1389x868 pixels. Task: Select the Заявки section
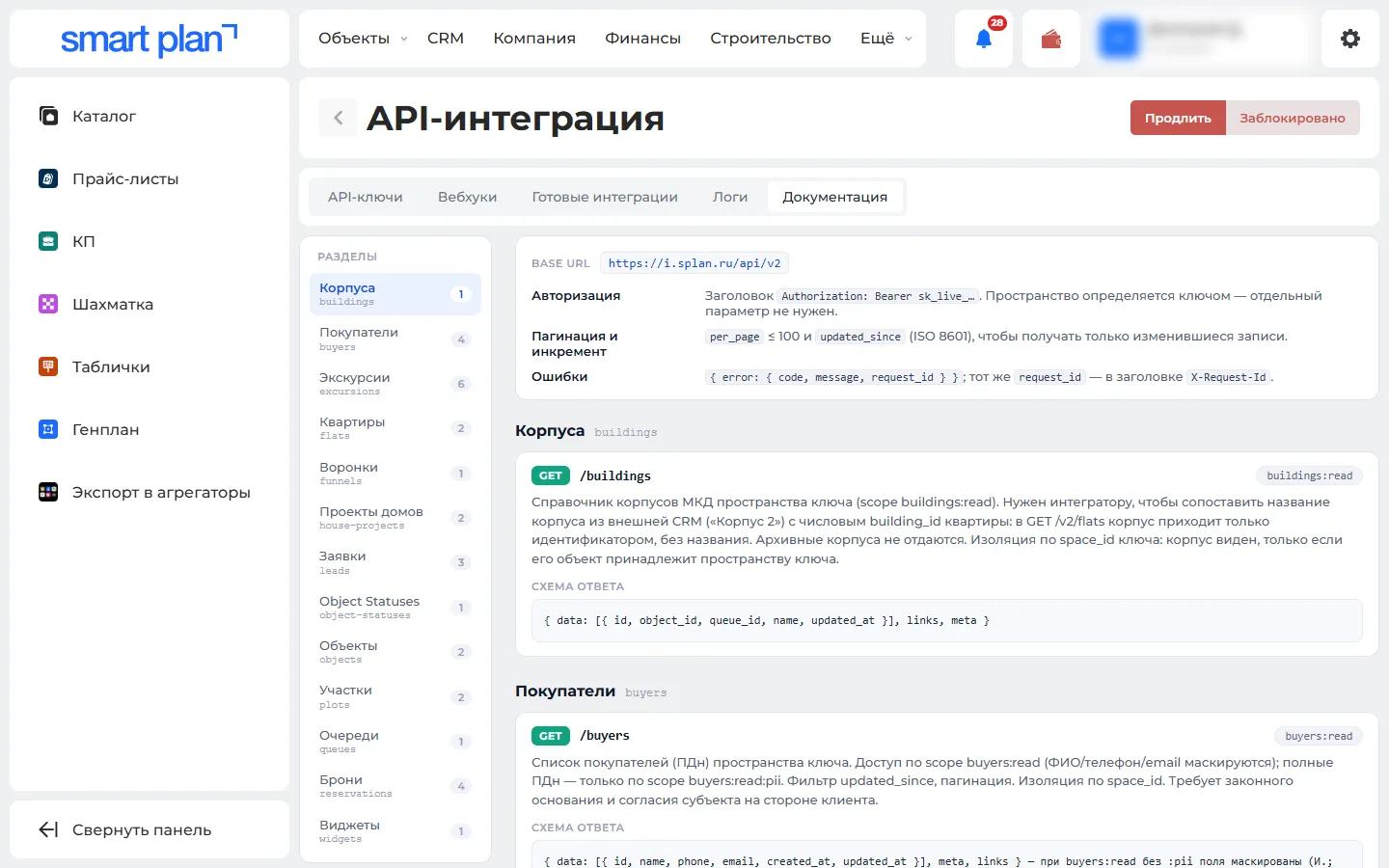tap(395, 562)
